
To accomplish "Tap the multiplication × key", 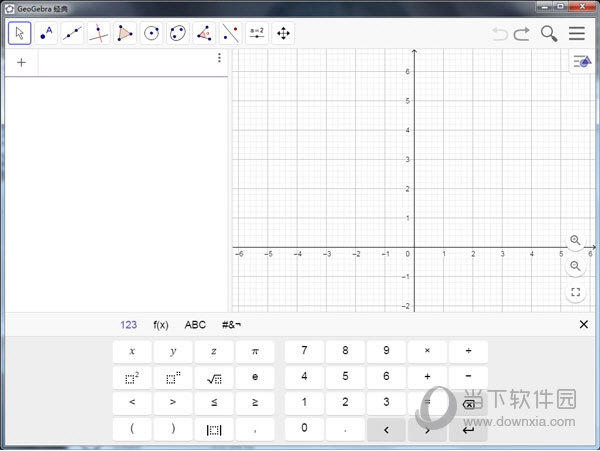I will tap(427, 351).
